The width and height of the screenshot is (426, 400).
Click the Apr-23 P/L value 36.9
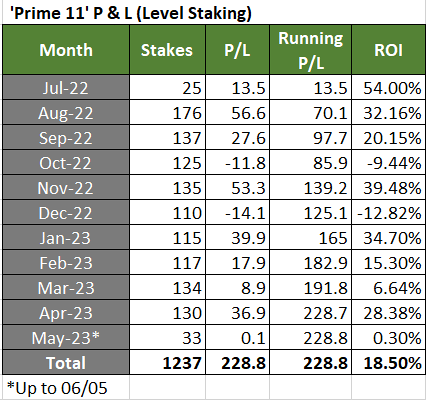coord(237,312)
